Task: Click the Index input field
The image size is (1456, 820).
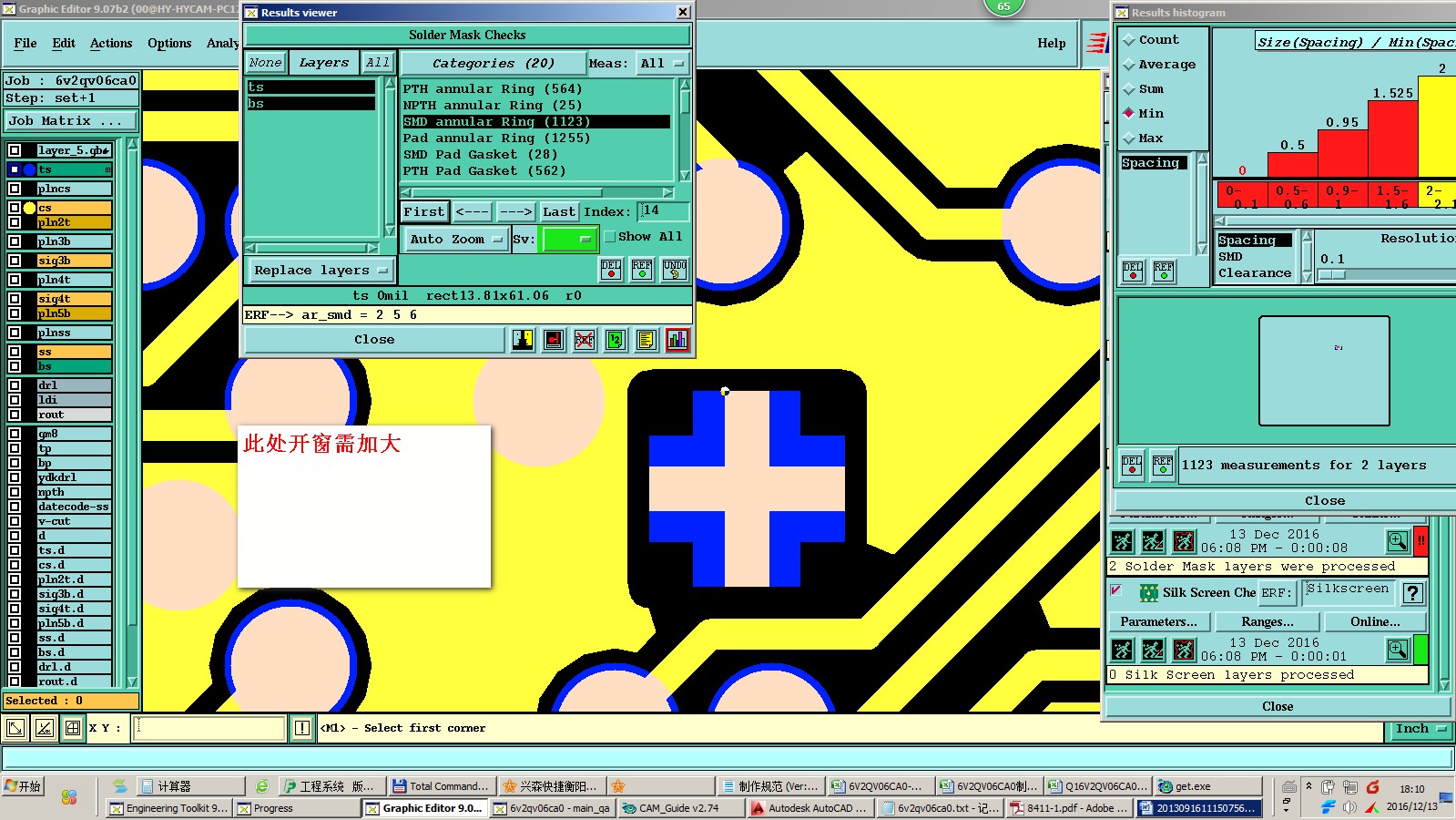Action: click(663, 211)
